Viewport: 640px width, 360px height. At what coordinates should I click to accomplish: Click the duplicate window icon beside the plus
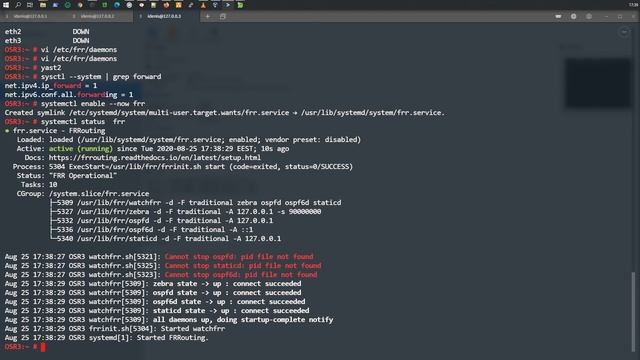tap(222, 16)
